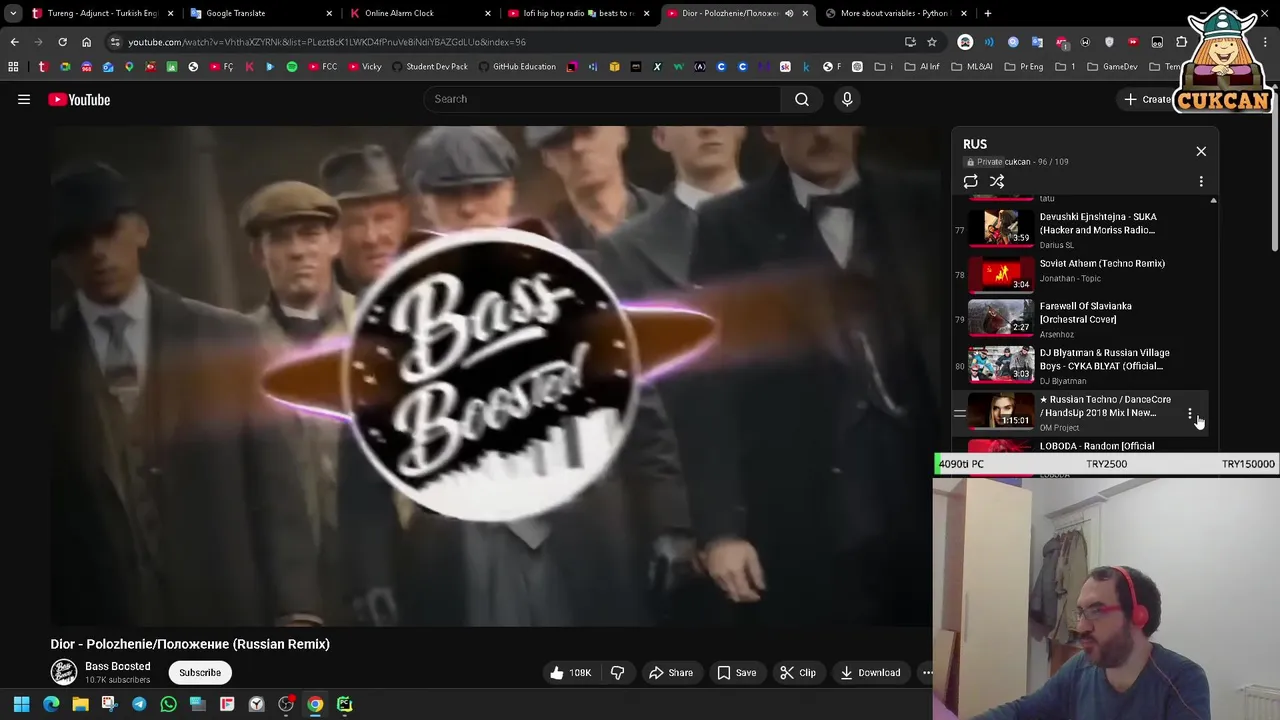Screen dimensions: 1280x720
Task: Focus the YouTube Search field
Action: [602, 99]
